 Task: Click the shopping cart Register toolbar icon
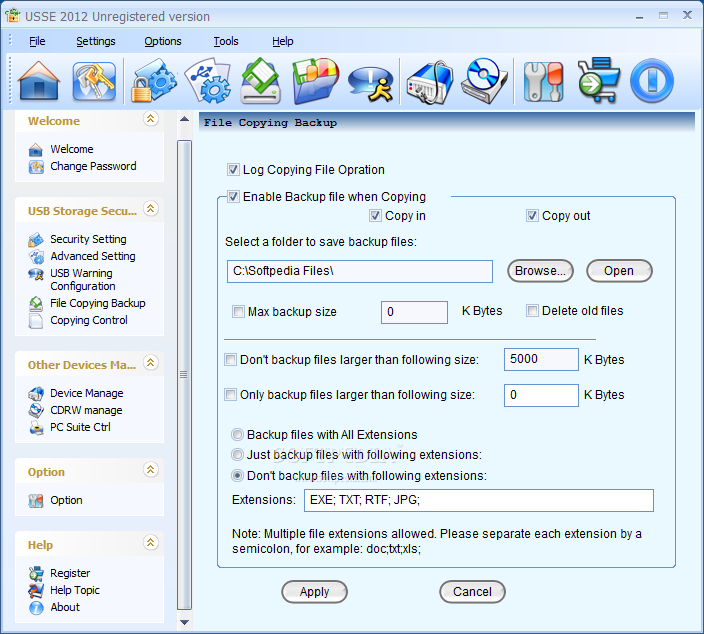[598, 80]
